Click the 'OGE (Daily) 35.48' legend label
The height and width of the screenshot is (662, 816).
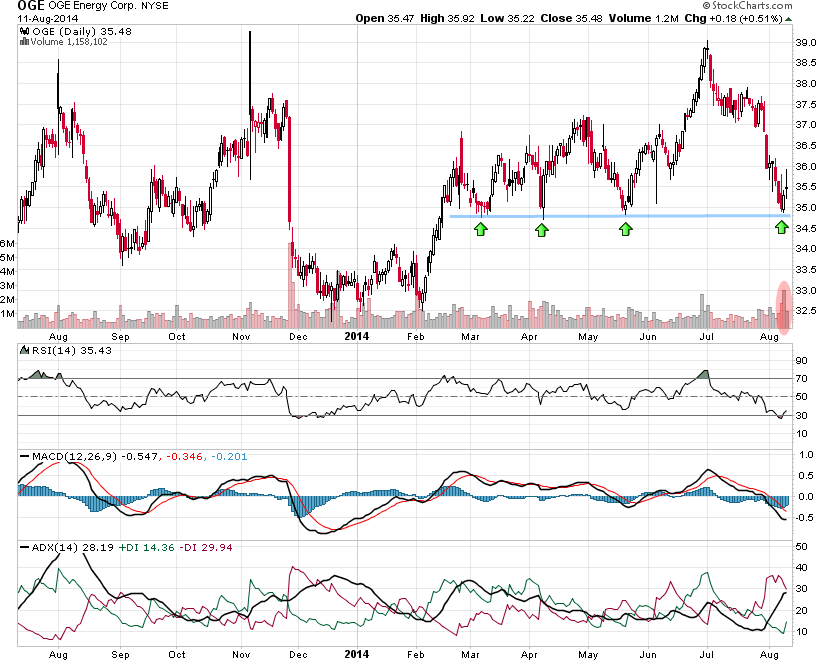(82, 31)
